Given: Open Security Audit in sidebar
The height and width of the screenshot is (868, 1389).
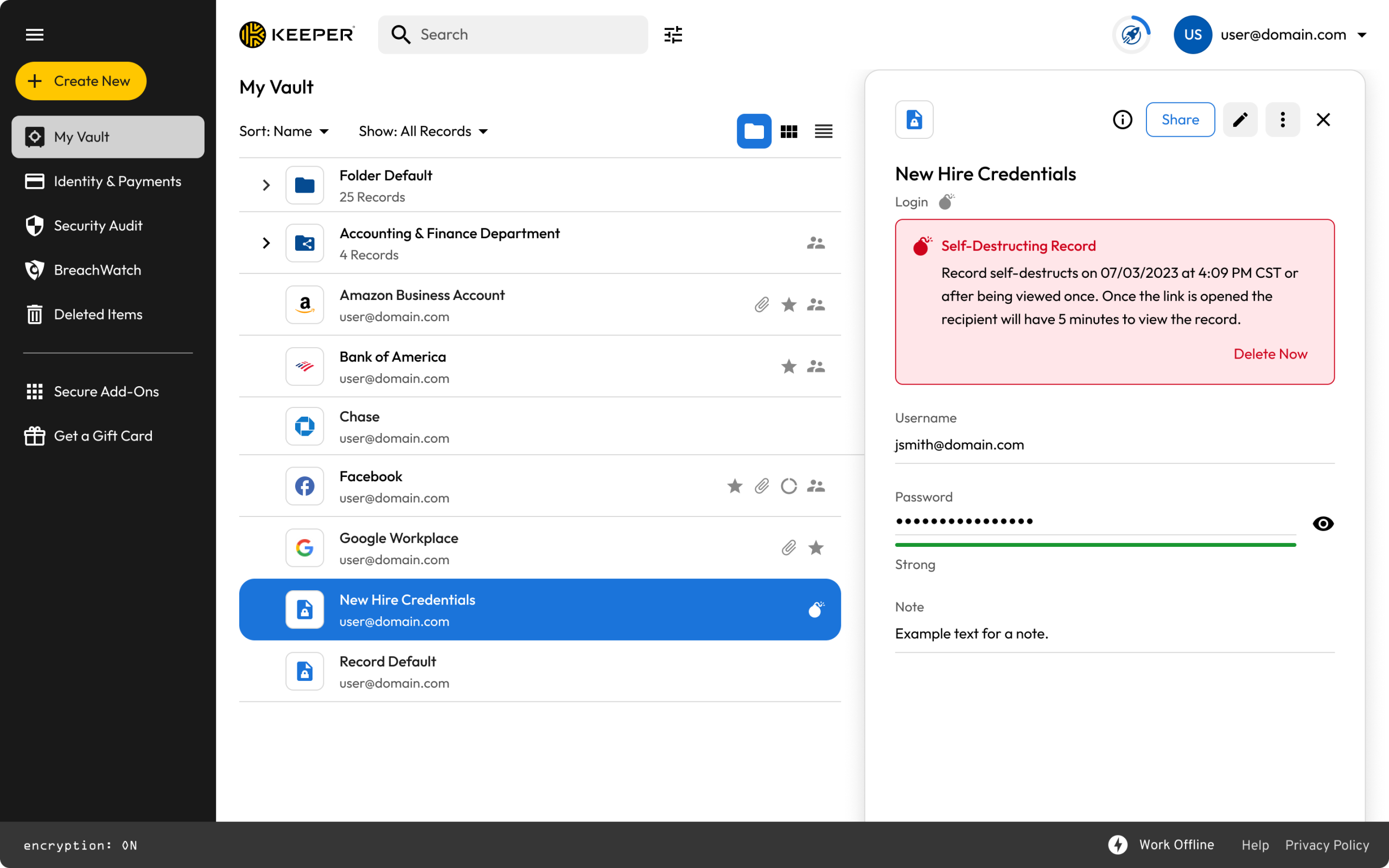Looking at the screenshot, I should click(98, 226).
